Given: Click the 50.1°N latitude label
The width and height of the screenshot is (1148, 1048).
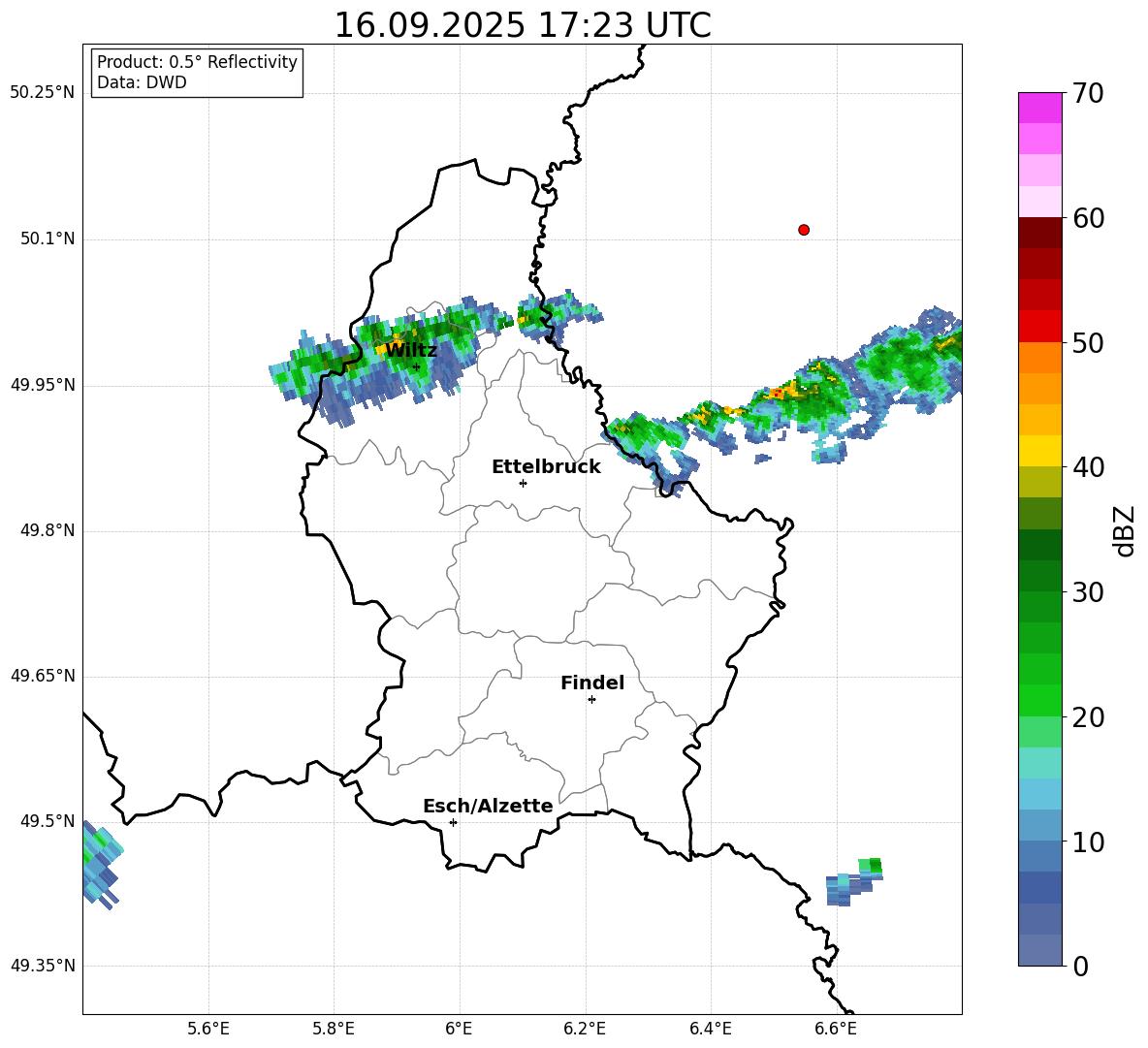Looking at the screenshot, I should tap(48, 238).
